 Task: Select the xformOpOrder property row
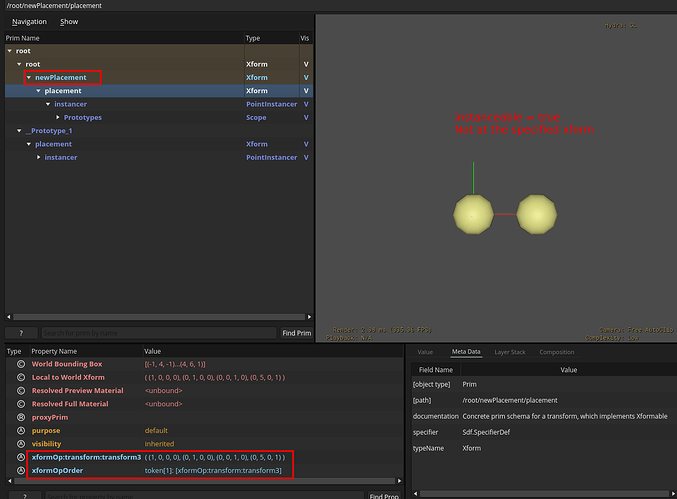point(205,471)
